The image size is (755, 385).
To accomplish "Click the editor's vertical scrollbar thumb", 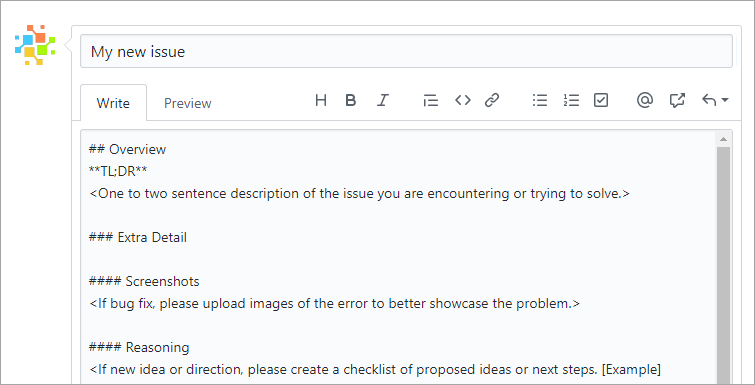I will 723,266.
